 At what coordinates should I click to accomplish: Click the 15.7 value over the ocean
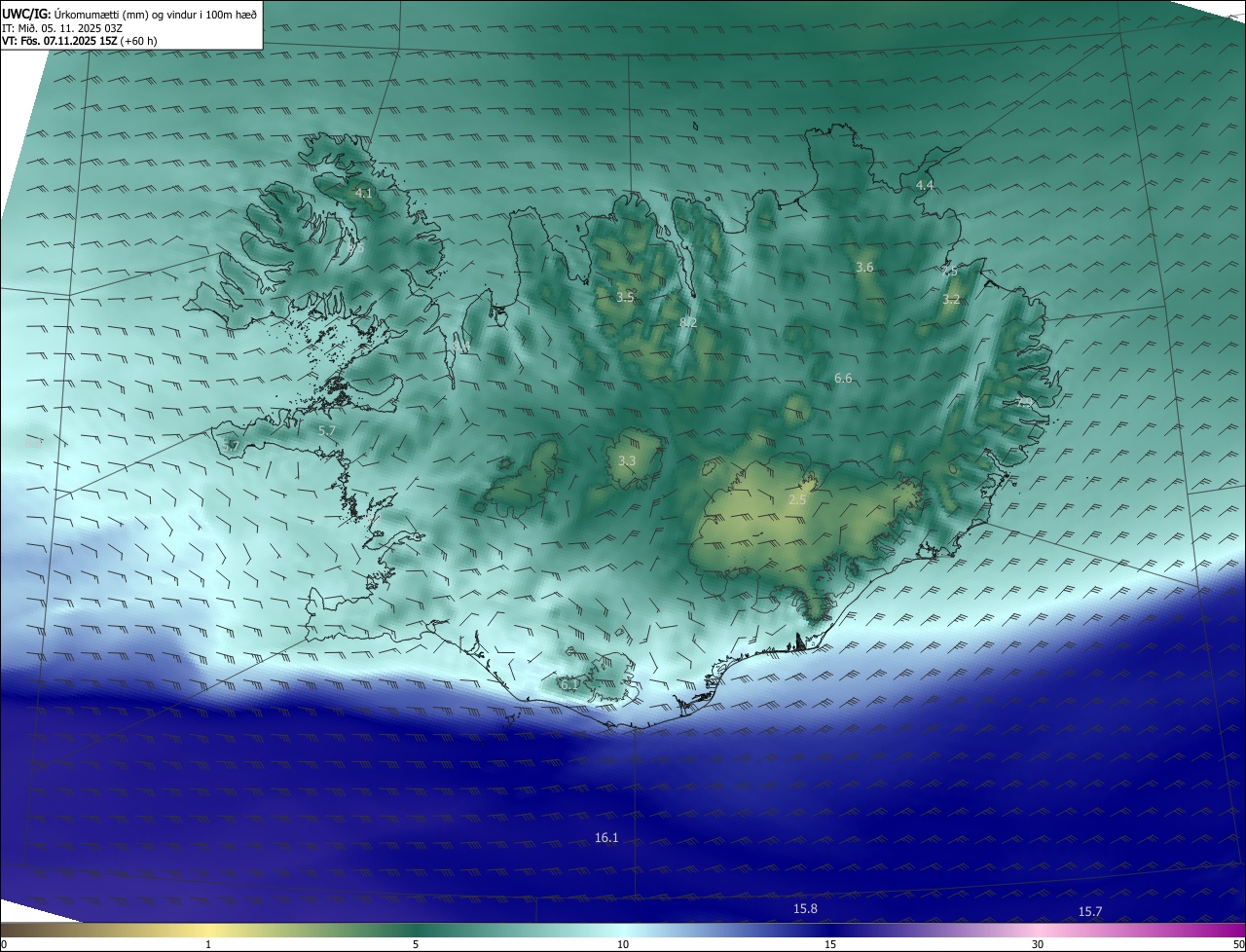pyautogui.click(x=1090, y=911)
